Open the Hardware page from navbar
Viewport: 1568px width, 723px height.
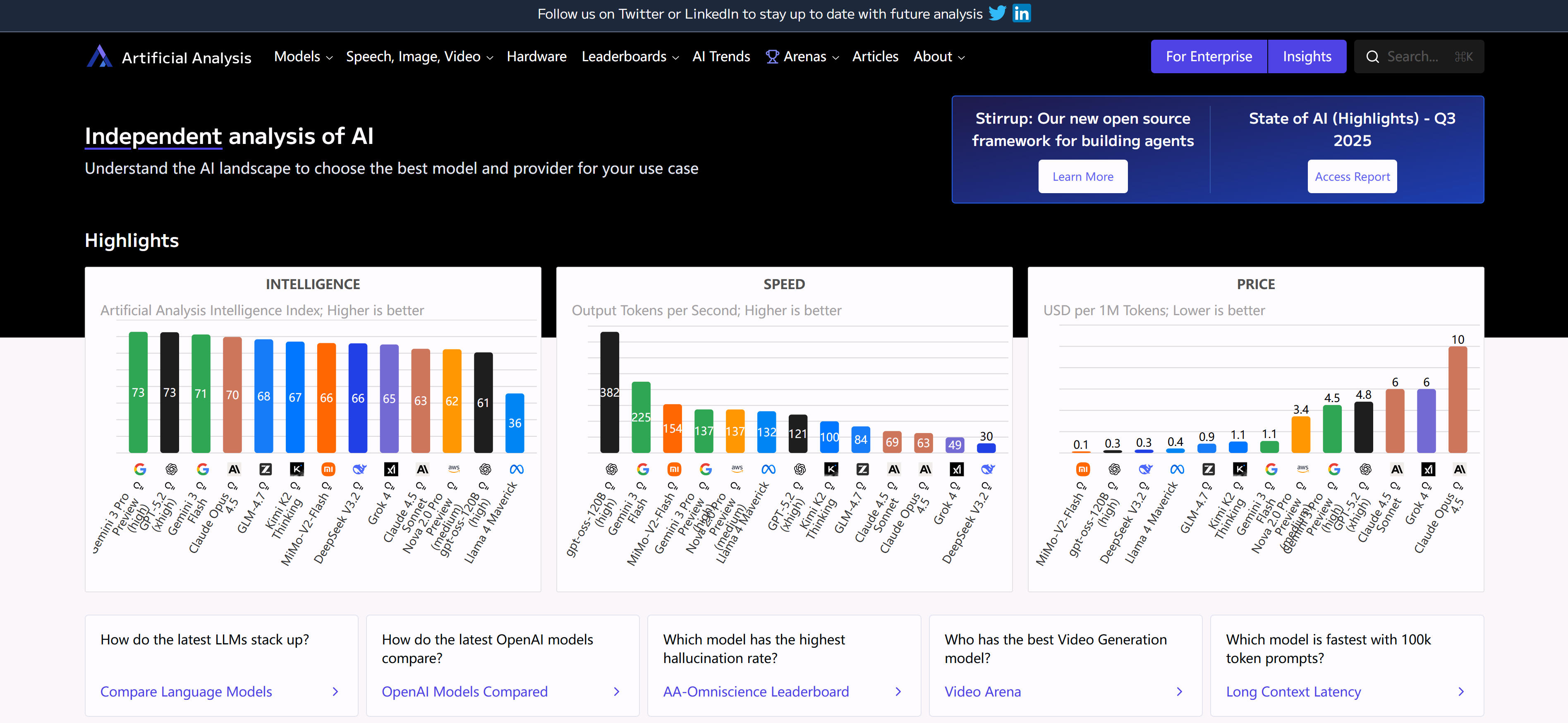pos(536,57)
